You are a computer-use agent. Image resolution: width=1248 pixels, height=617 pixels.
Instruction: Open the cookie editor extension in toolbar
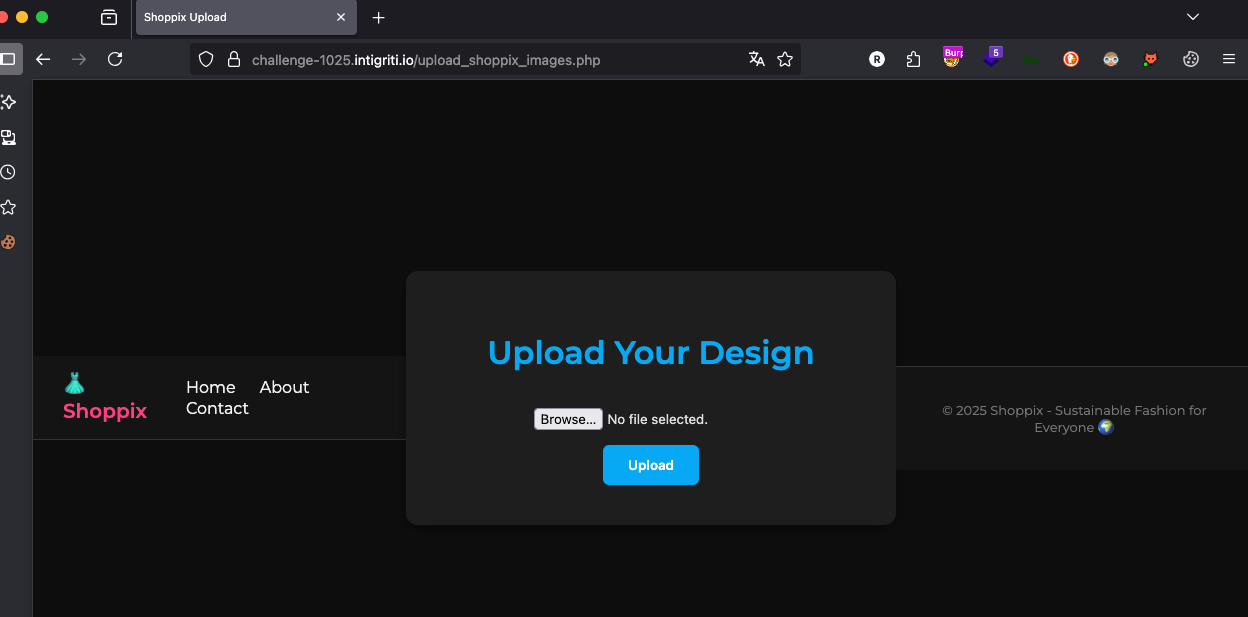[1190, 59]
